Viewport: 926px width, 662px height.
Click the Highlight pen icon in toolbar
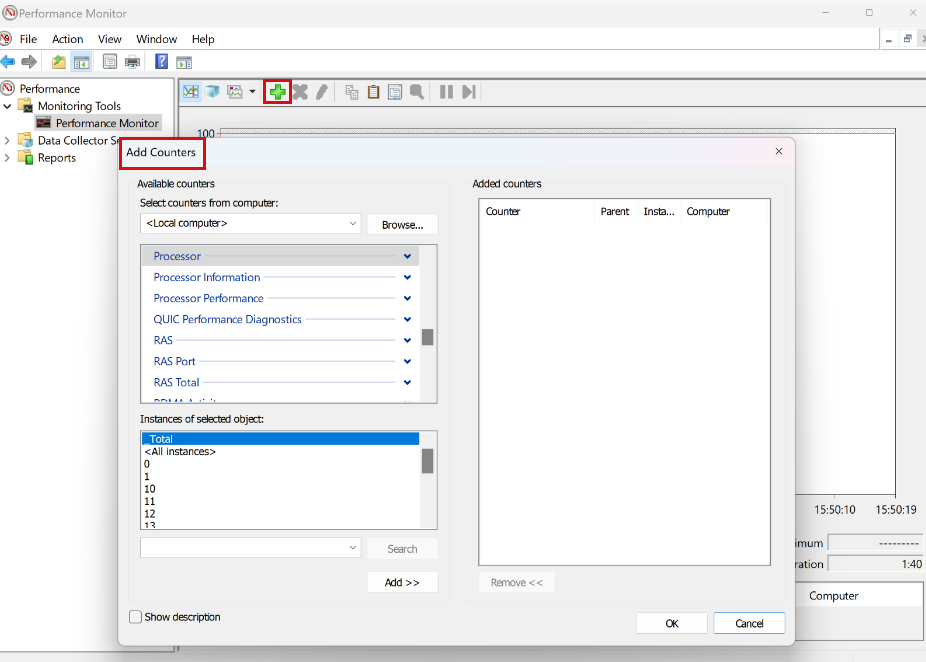[x=321, y=92]
